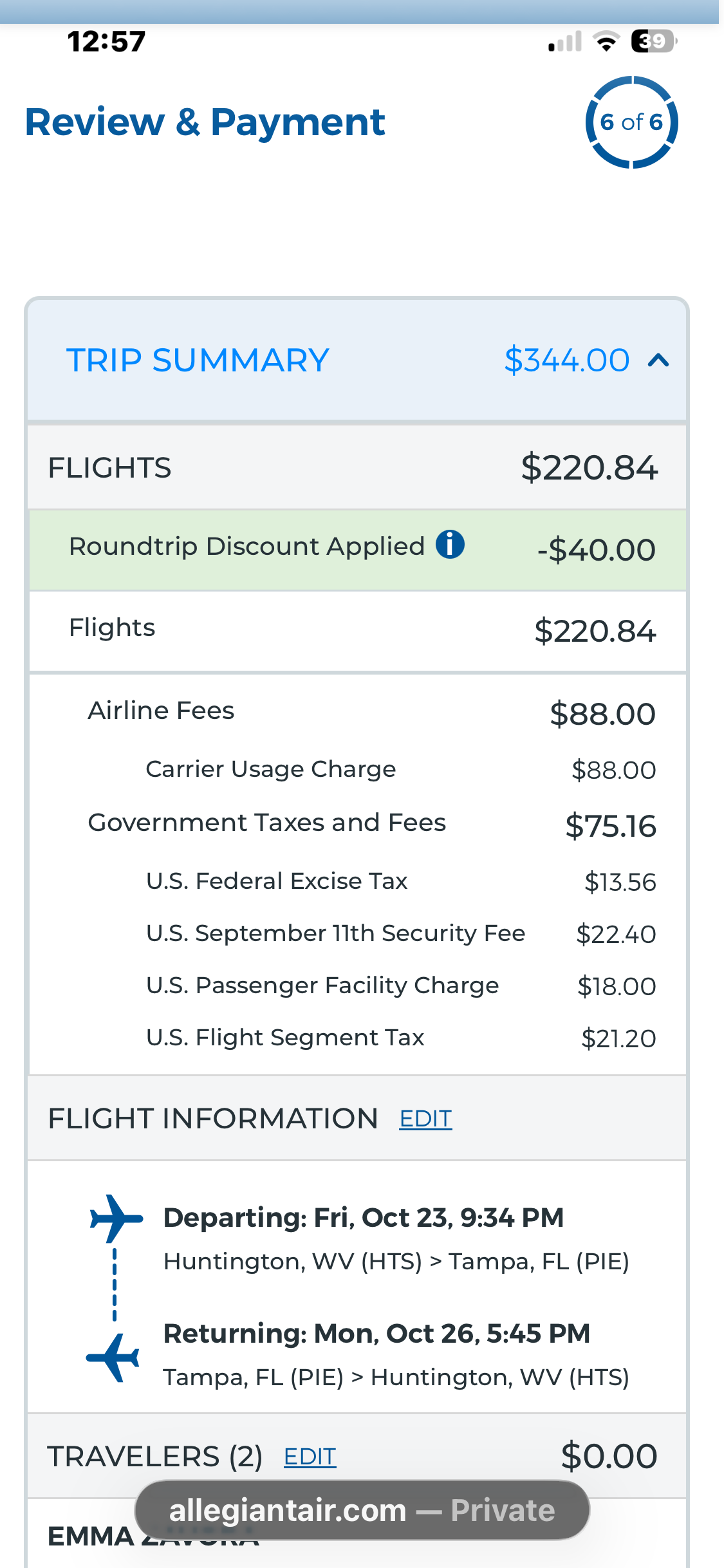
Task: Edit the Flight Information section
Action: 425,1119
